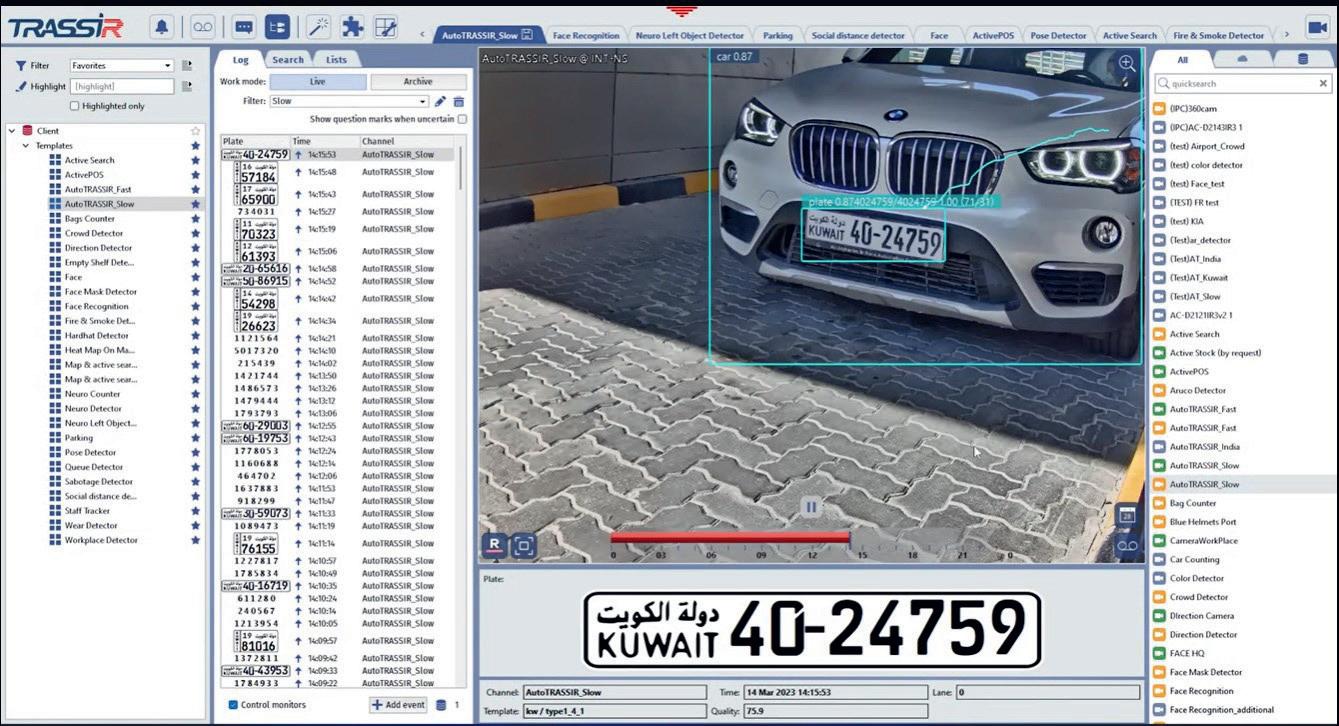Click the Add event button
Viewport: 1339px width, 726px height.
[x=399, y=705]
